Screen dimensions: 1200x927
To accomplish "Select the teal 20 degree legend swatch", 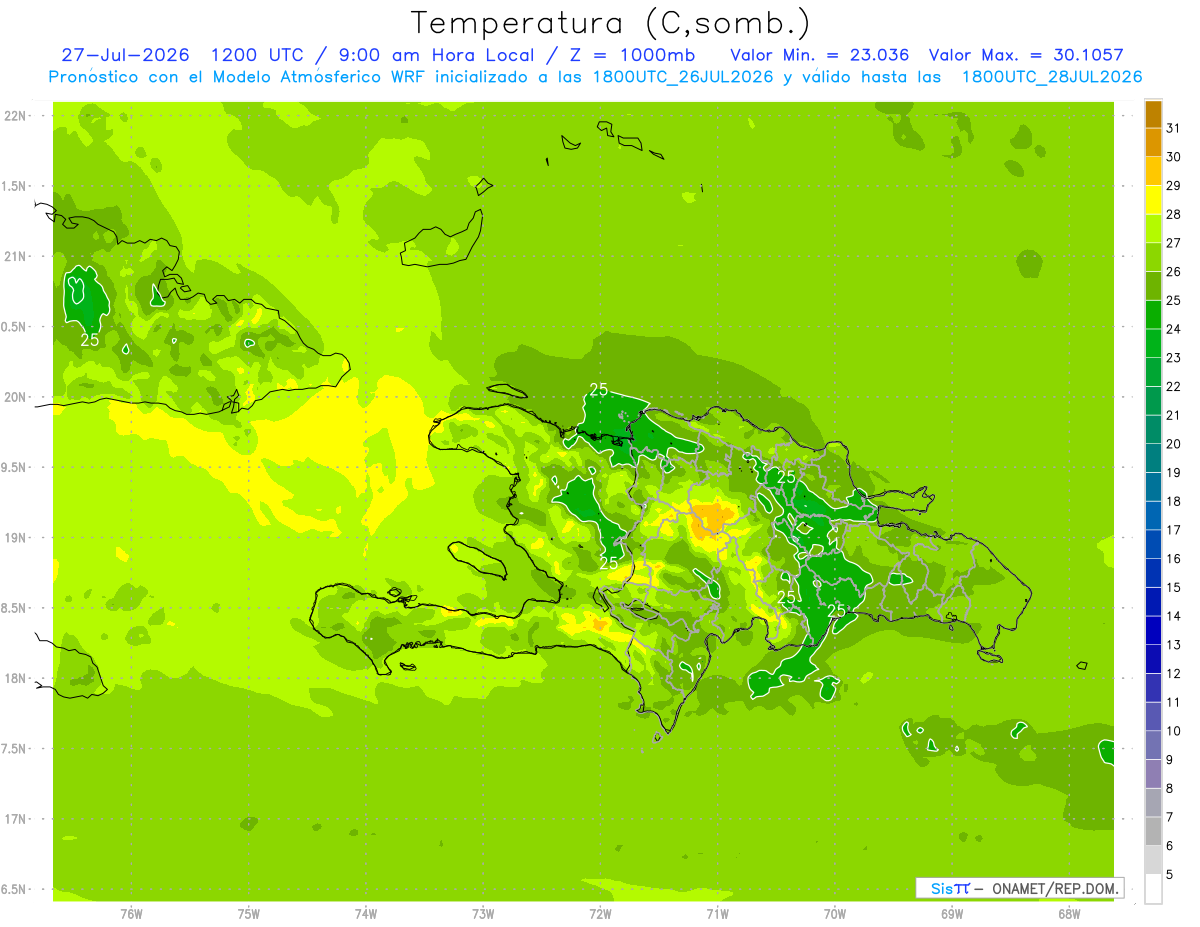I will tap(1153, 430).
